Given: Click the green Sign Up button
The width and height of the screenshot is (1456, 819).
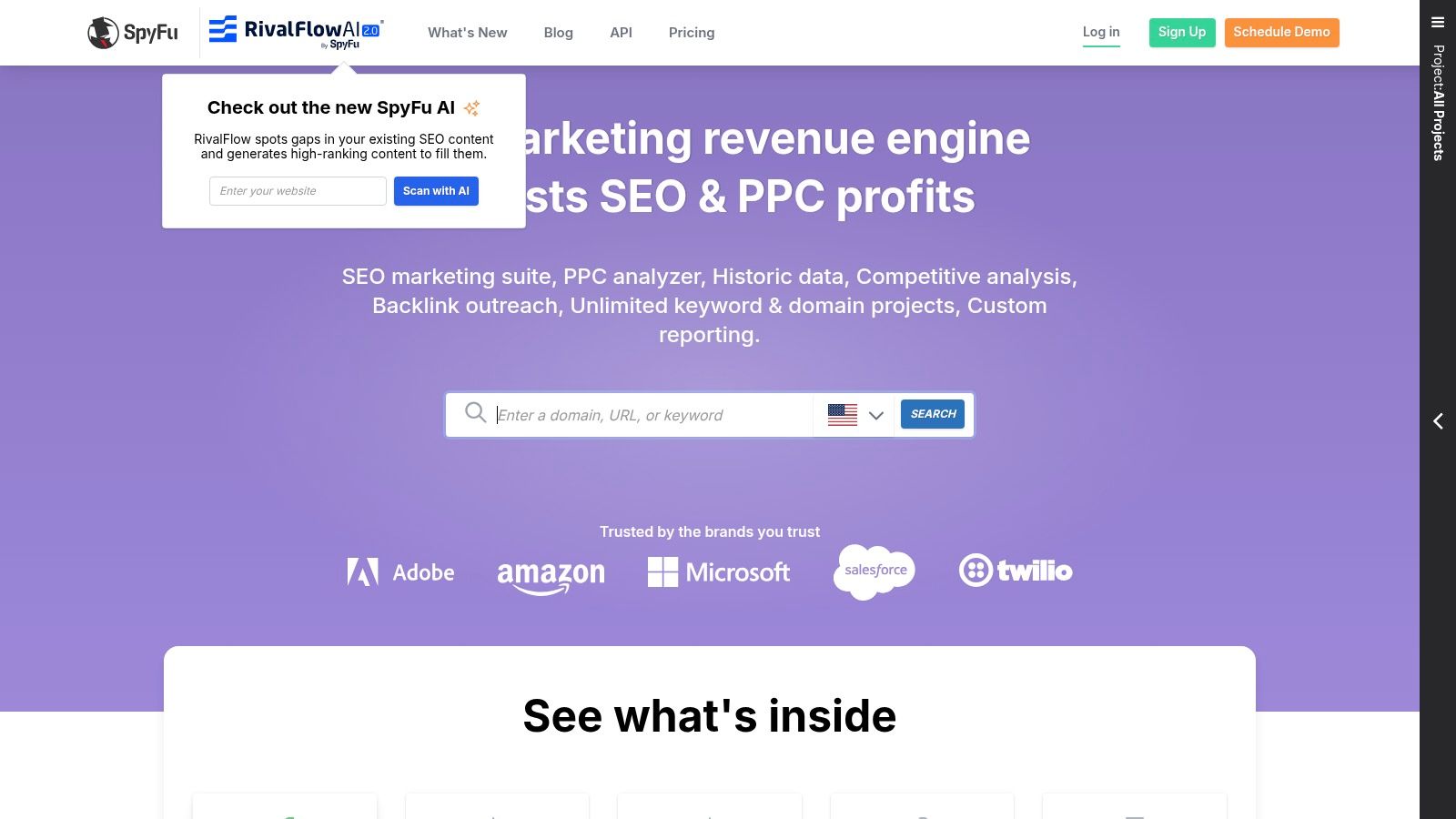Looking at the screenshot, I should (1182, 32).
